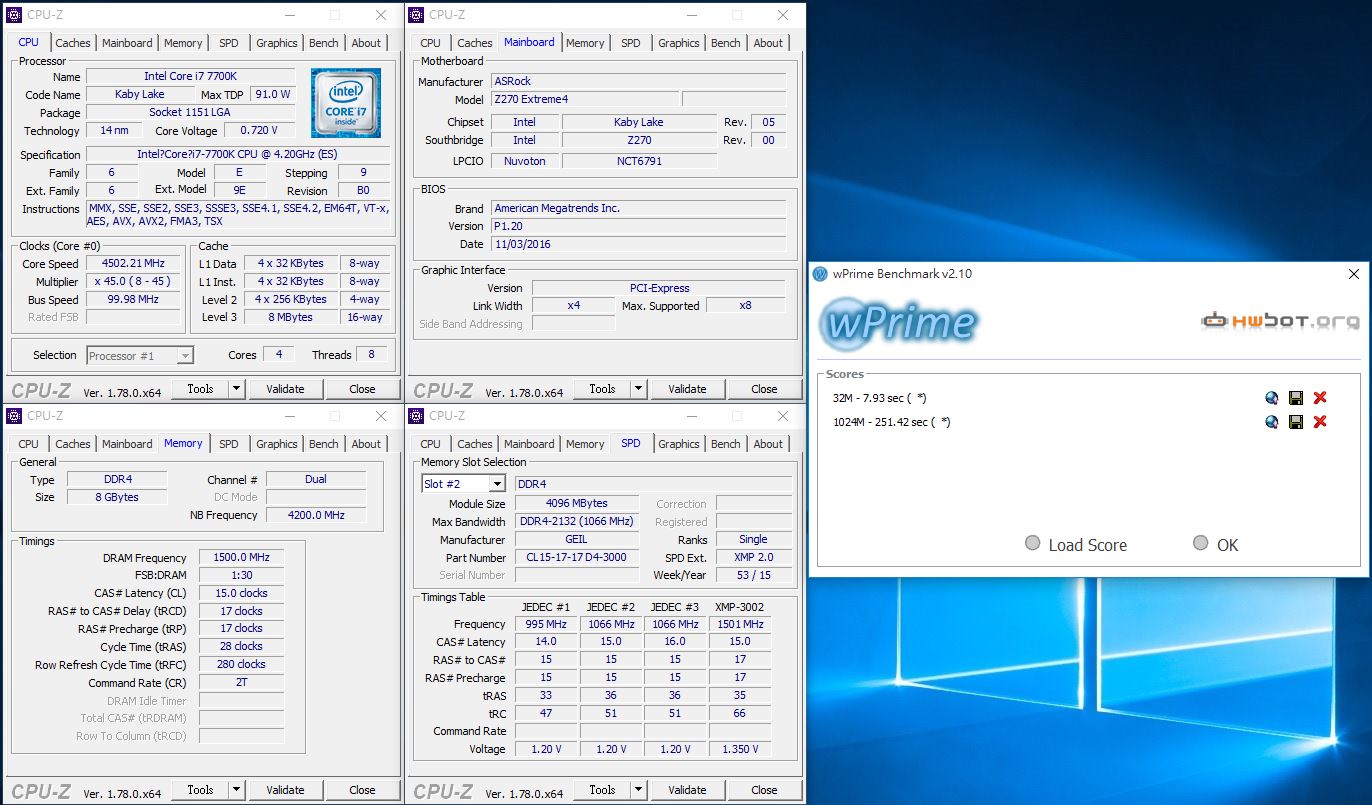The image size is (1372, 805).
Task: Click Validate in the SPD window
Action: [x=687, y=790]
